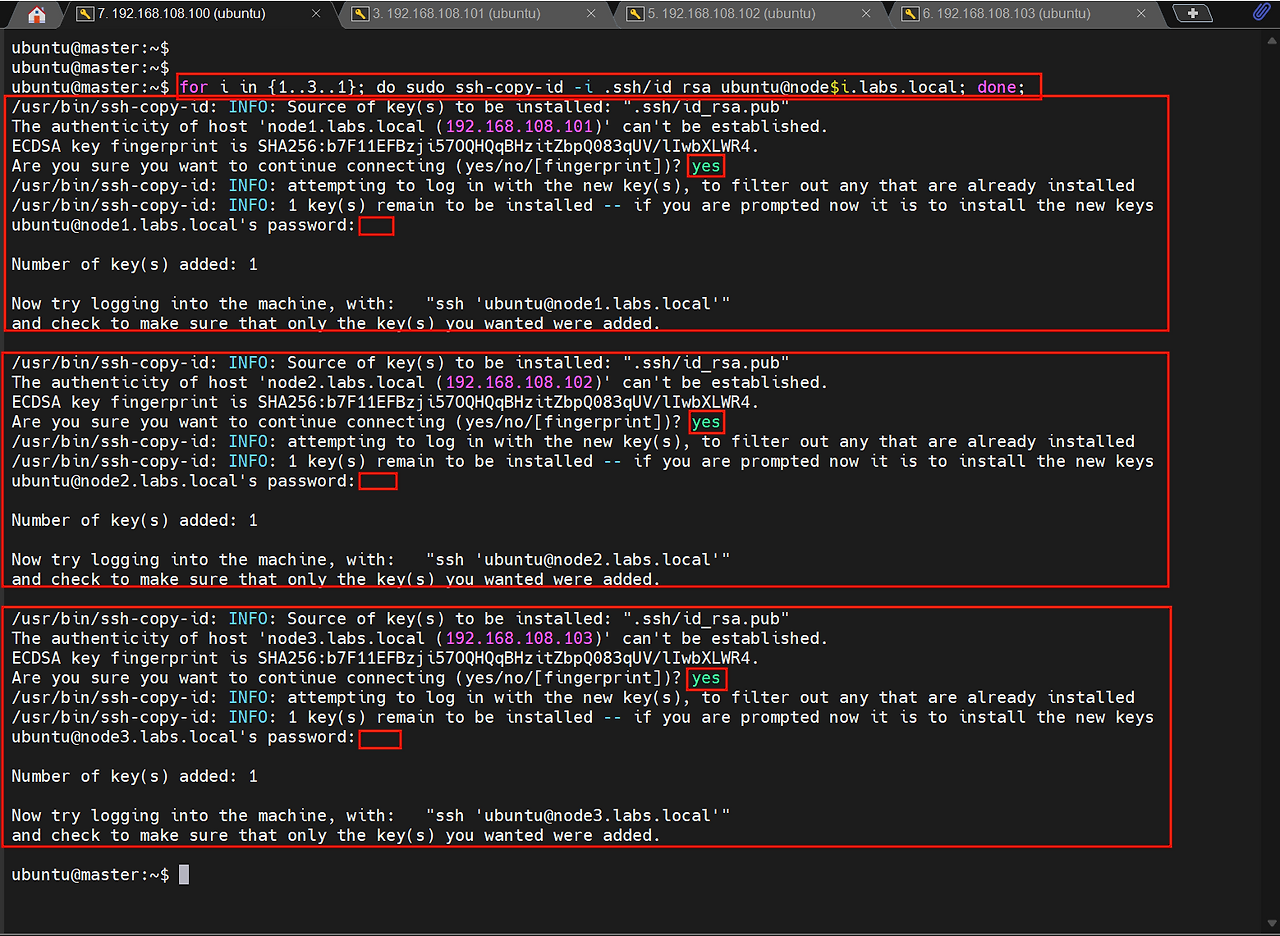
Task: Click the key icon on the 192.168.108.100 tab
Action: [85, 14]
